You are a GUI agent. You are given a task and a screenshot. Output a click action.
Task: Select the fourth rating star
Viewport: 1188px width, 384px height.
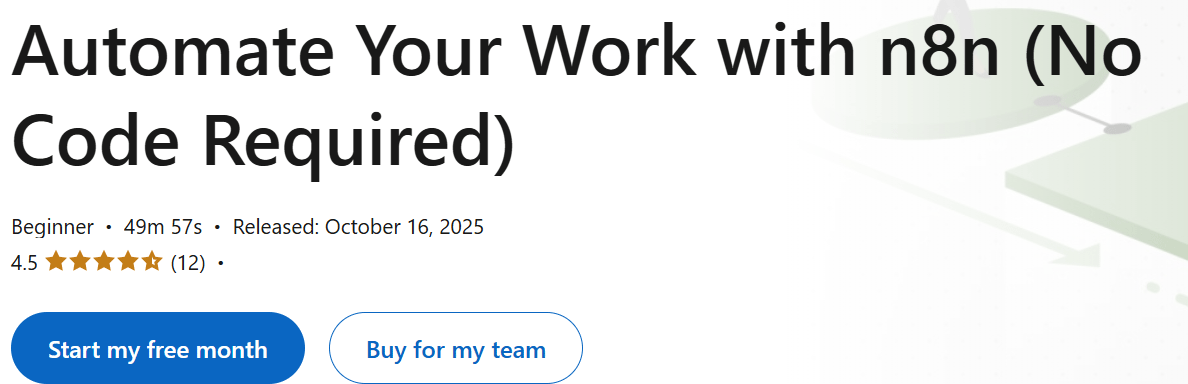click(127, 262)
